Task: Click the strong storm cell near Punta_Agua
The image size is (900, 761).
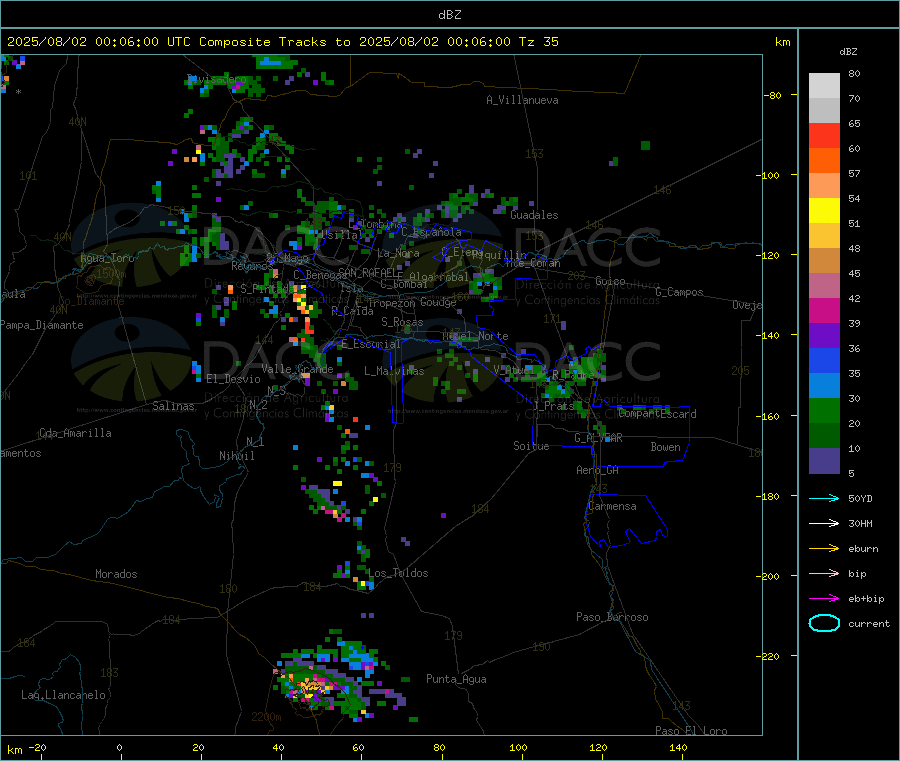Action: tap(313, 686)
